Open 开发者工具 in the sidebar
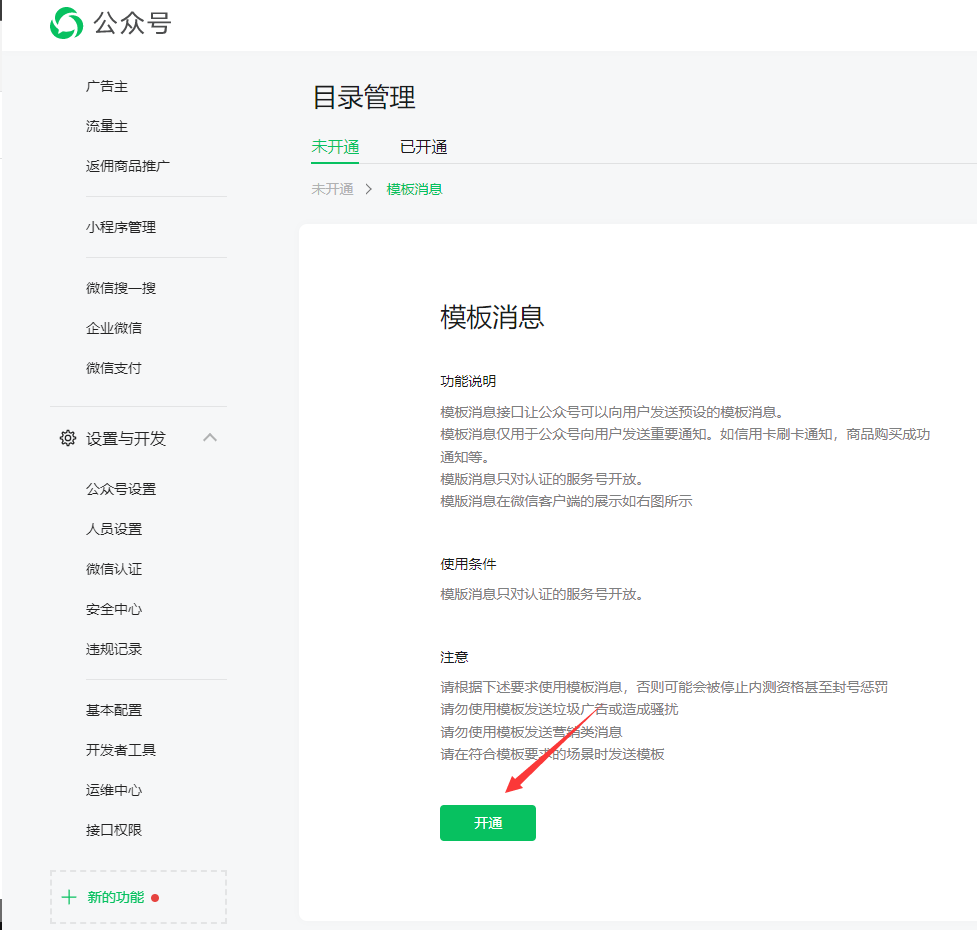 click(121, 750)
